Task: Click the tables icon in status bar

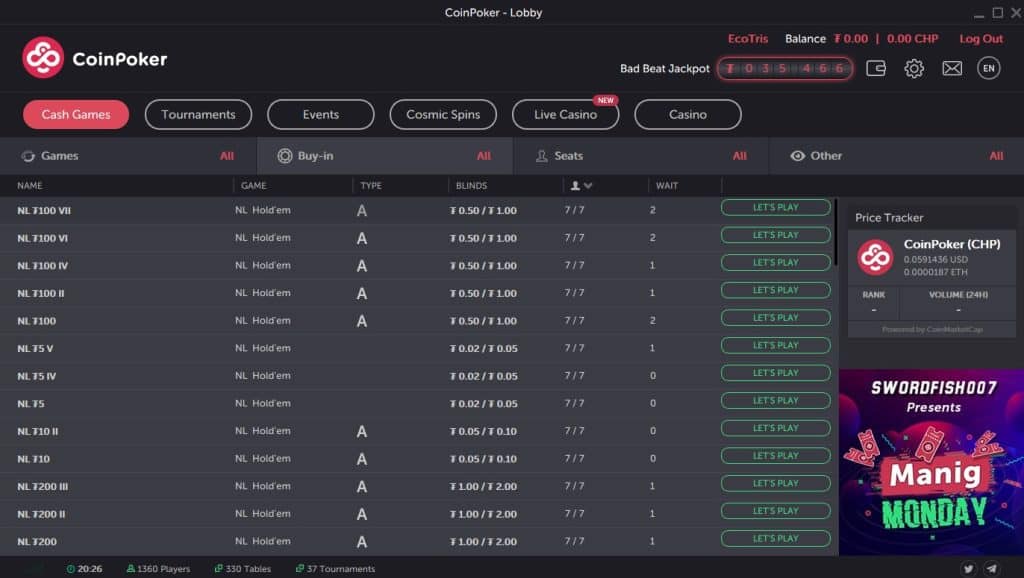Action: 219,569
